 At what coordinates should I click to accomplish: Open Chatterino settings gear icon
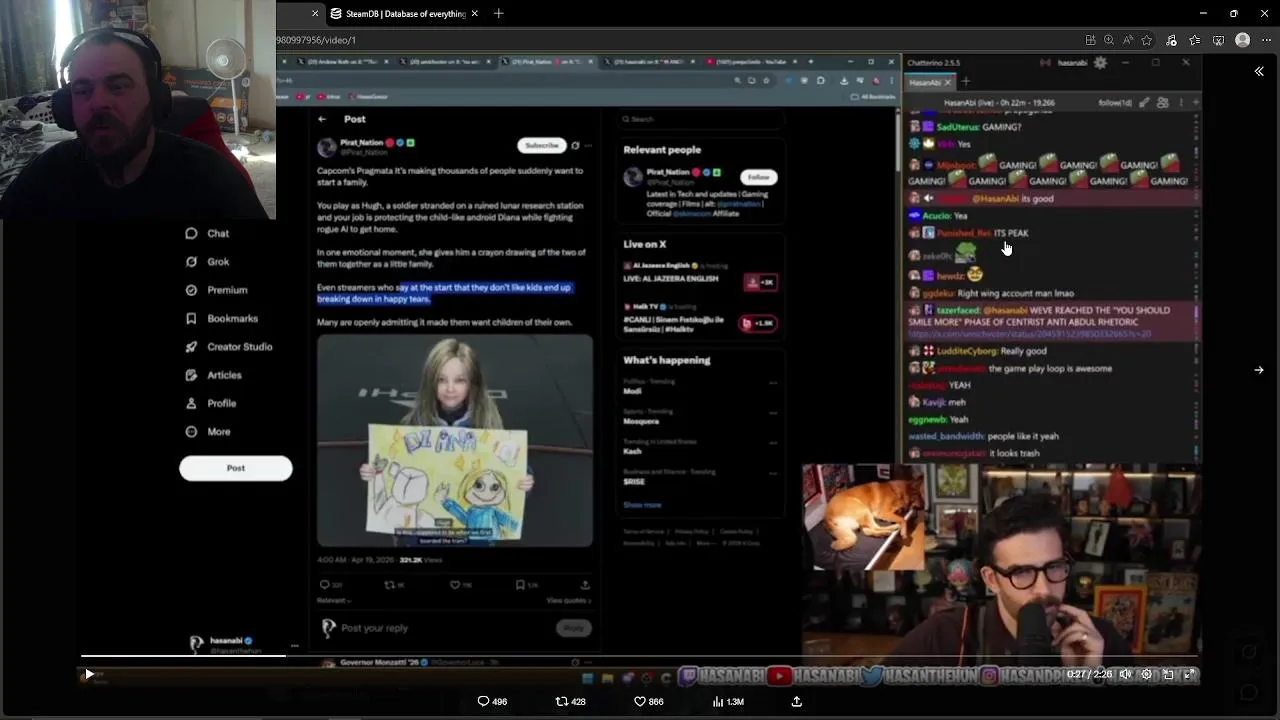1100,62
